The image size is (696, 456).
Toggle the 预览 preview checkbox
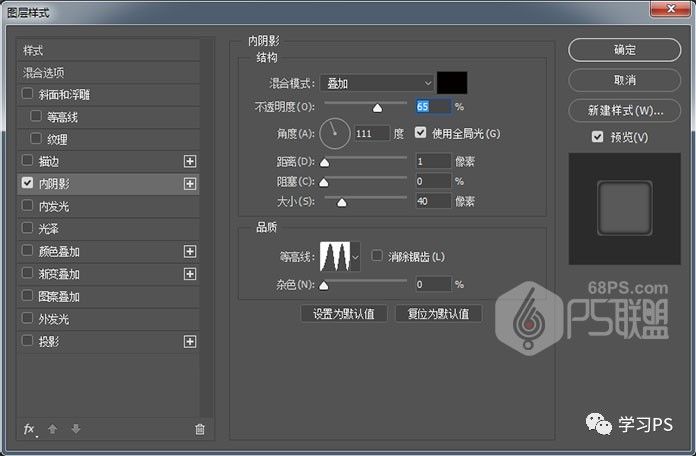(597, 137)
